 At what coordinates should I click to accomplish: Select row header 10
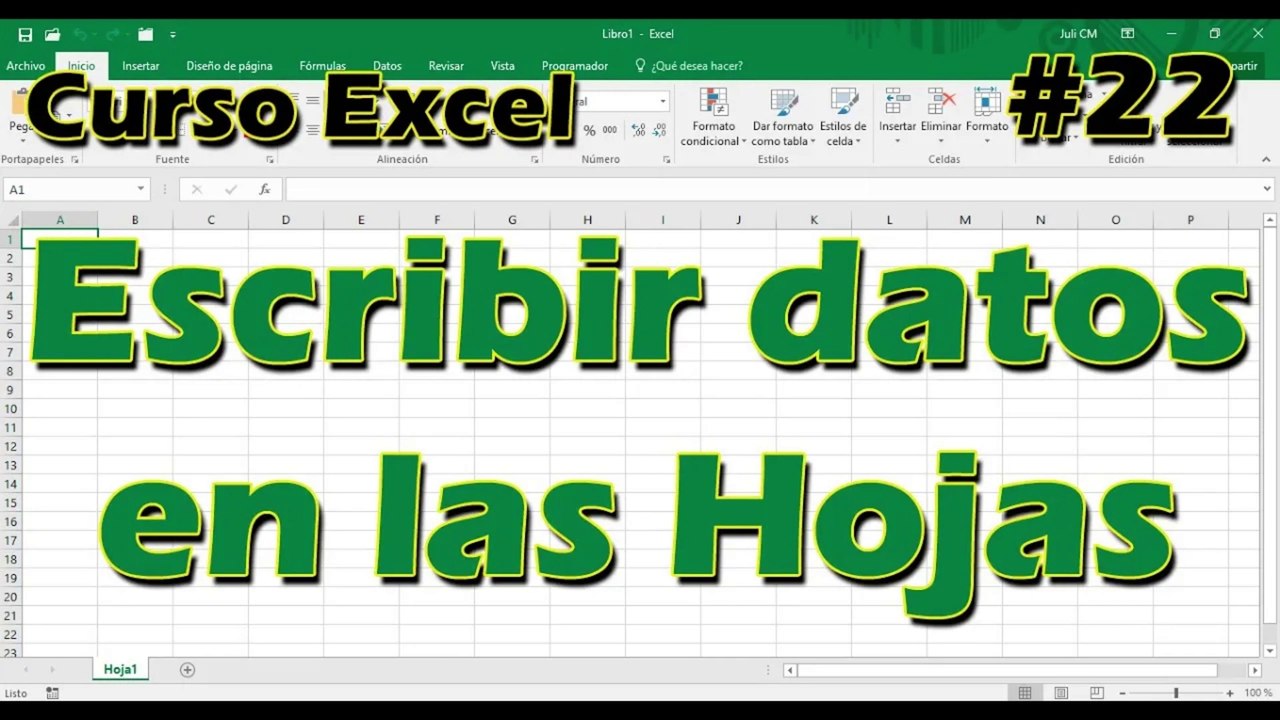point(11,408)
